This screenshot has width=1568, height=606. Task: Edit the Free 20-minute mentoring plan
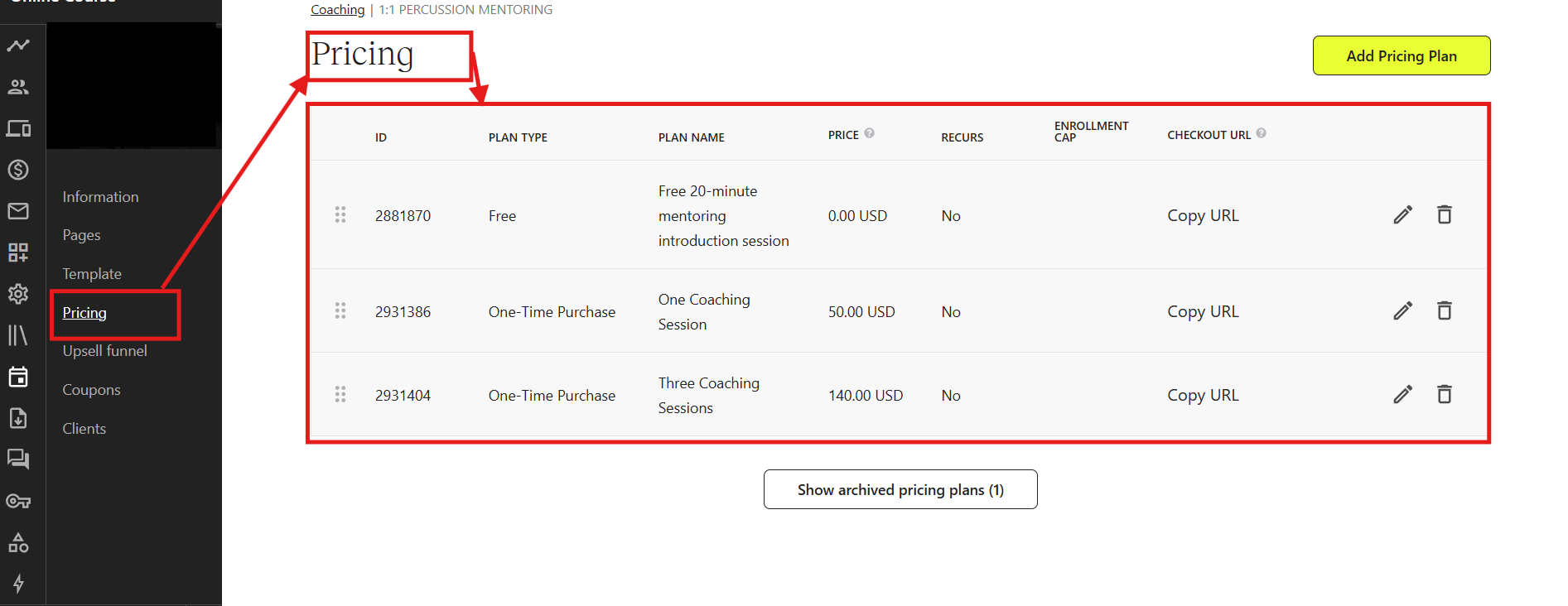point(1402,215)
